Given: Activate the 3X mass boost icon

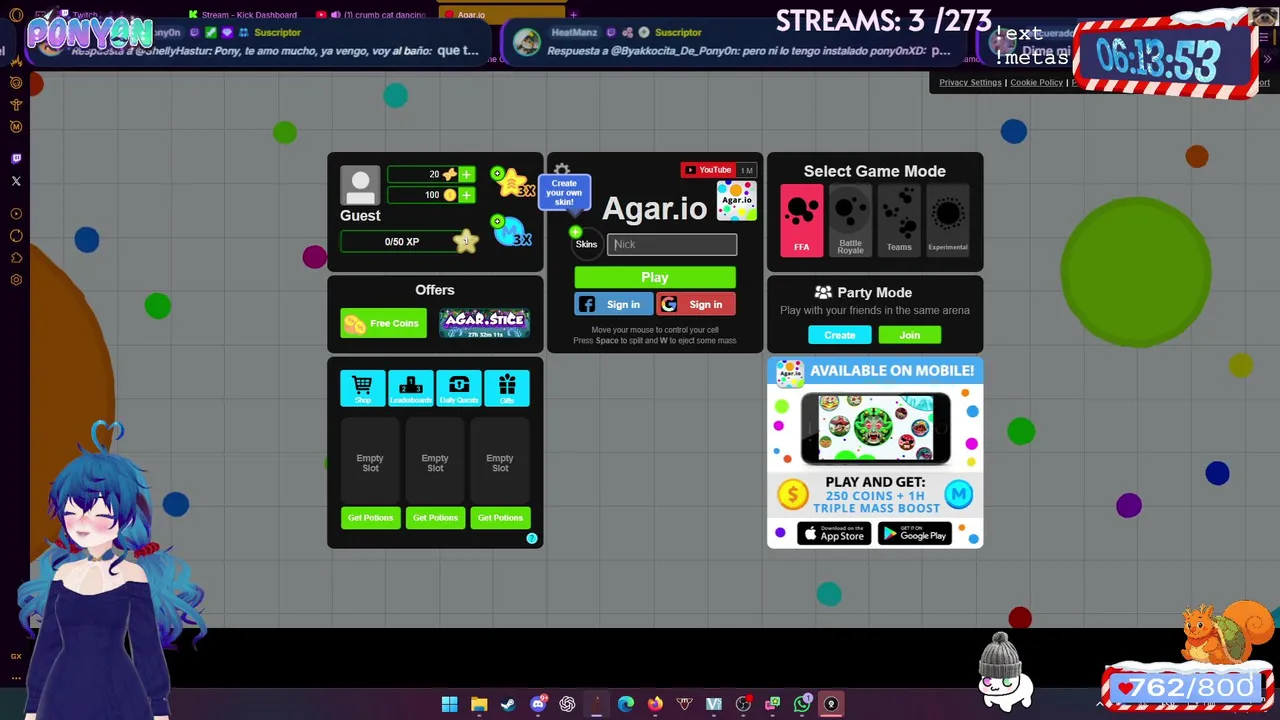Looking at the screenshot, I should 513,232.
